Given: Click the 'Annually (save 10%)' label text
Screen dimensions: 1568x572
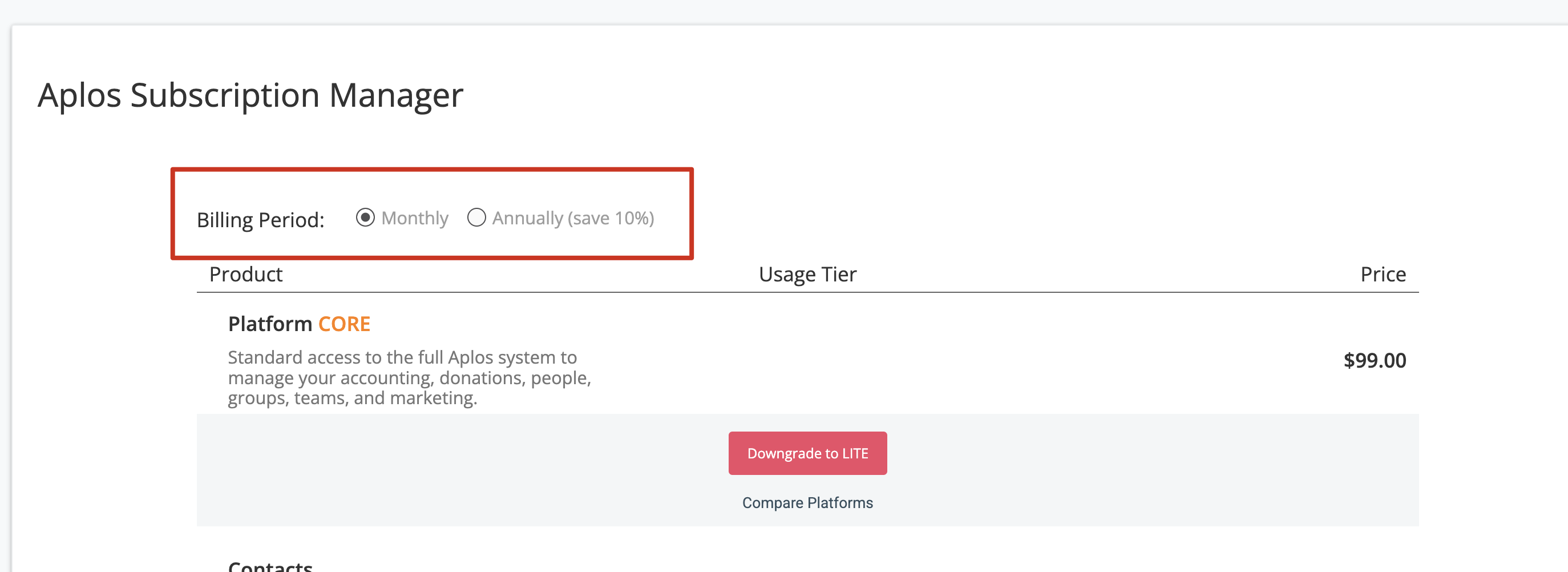Looking at the screenshot, I should (573, 218).
